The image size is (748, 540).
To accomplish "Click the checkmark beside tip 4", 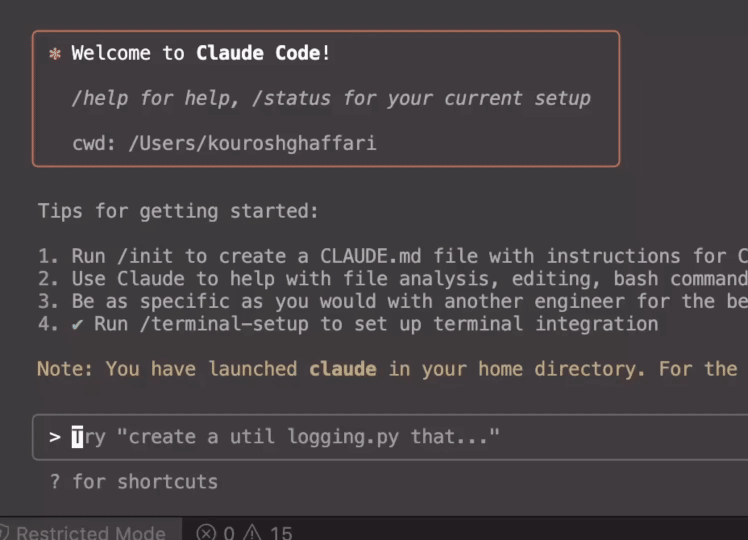I will coord(77,325).
